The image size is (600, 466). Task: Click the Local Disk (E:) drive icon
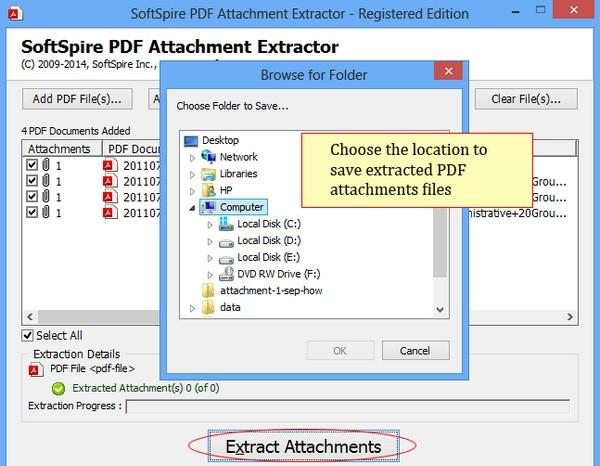226,259
